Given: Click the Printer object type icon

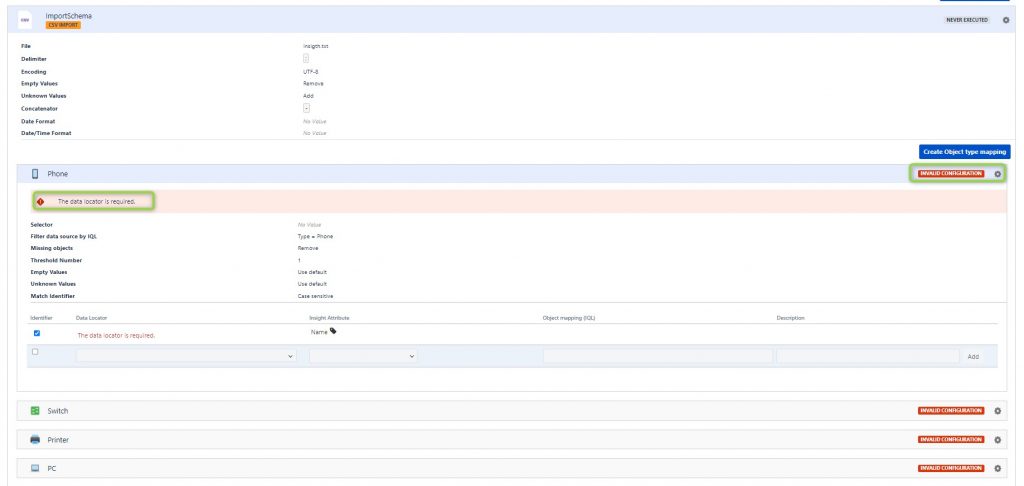Looking at the screenshot, I should pos(35,440).
